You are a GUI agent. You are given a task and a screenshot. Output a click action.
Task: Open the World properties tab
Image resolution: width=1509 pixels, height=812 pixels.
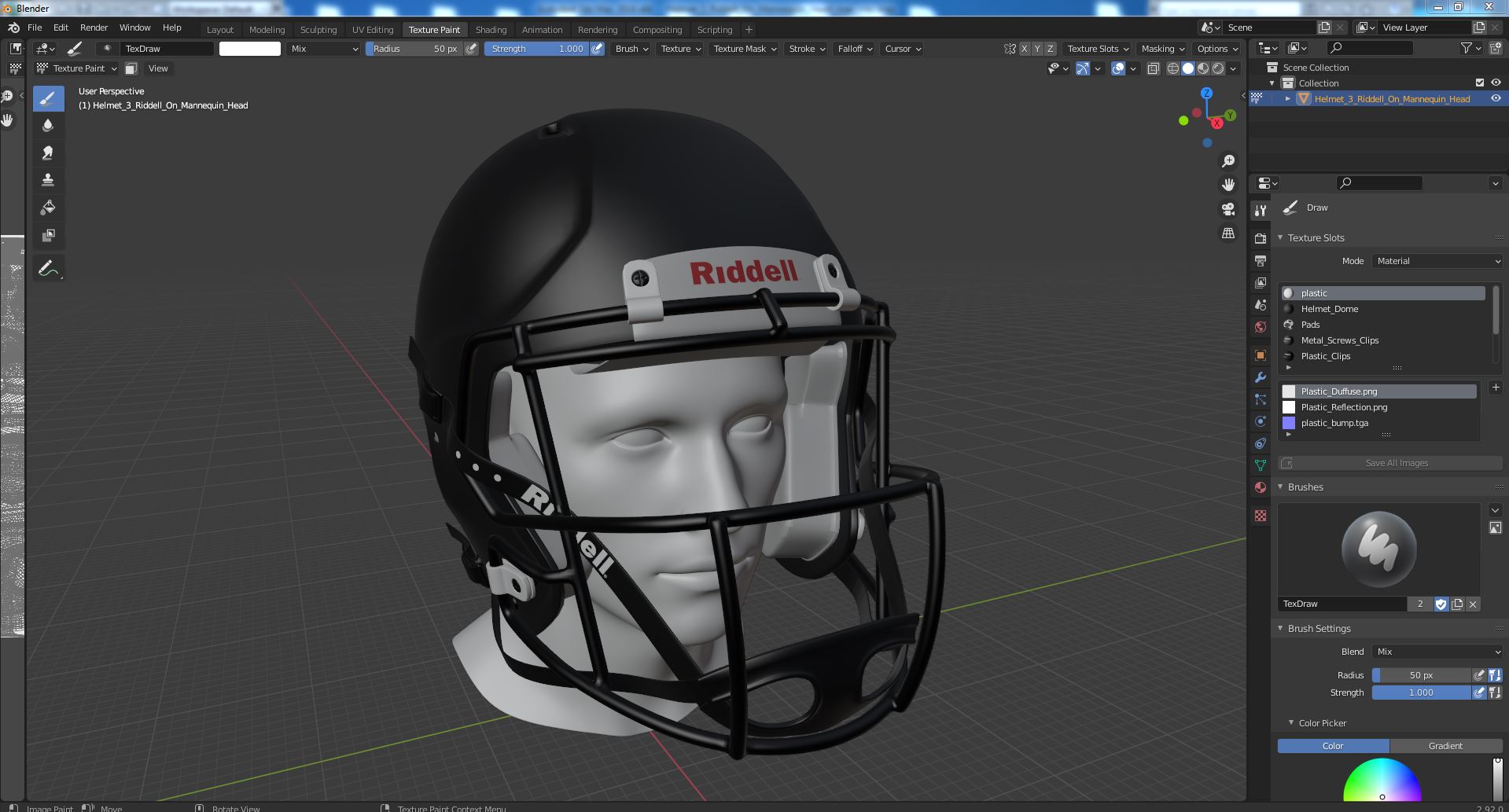click(1261, 327)
